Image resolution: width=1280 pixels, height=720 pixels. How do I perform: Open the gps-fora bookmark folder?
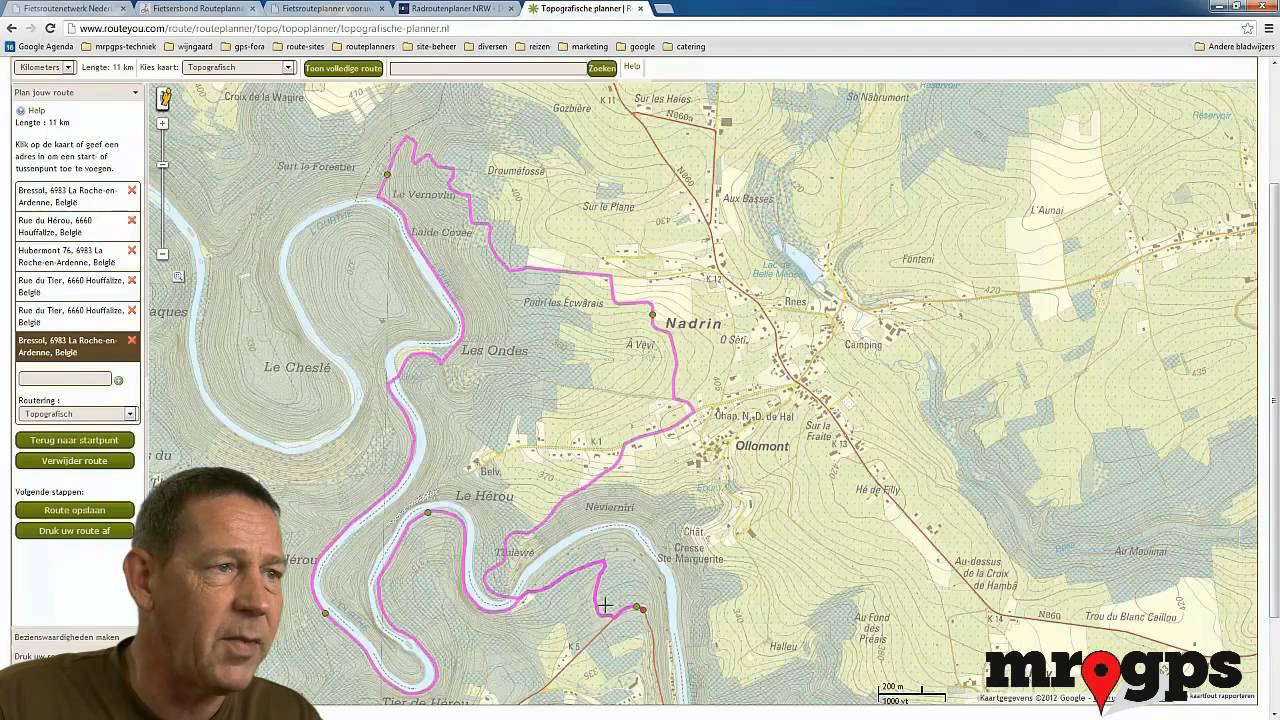coord(242,47)
